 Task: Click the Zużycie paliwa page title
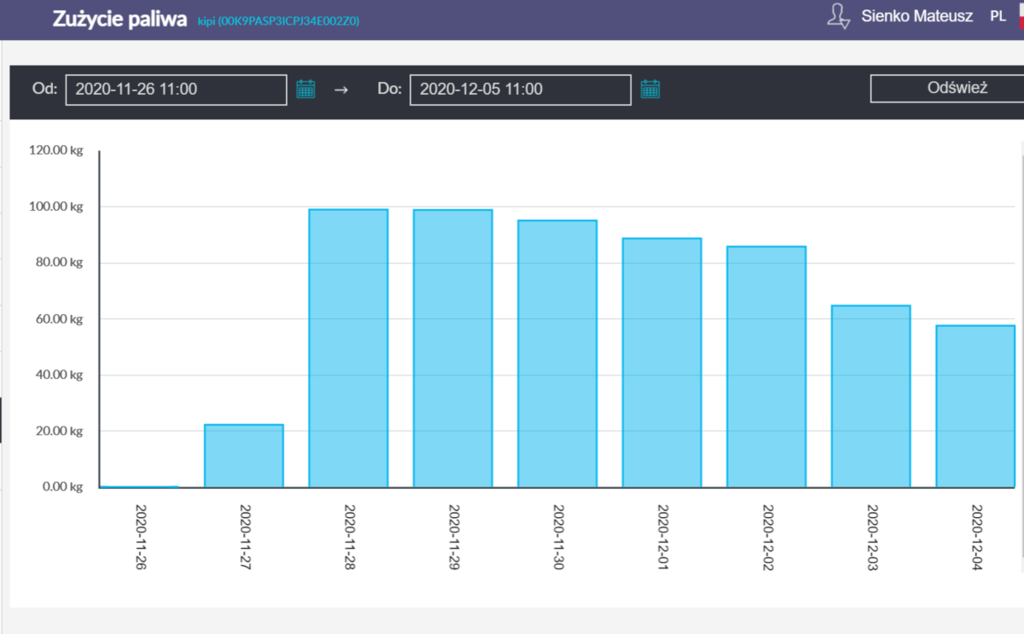click(120, 18)
